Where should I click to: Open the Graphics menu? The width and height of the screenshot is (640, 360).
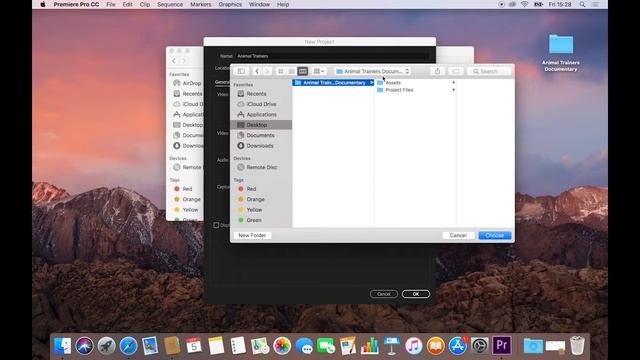pyautogui.click(x=230, y=4)
